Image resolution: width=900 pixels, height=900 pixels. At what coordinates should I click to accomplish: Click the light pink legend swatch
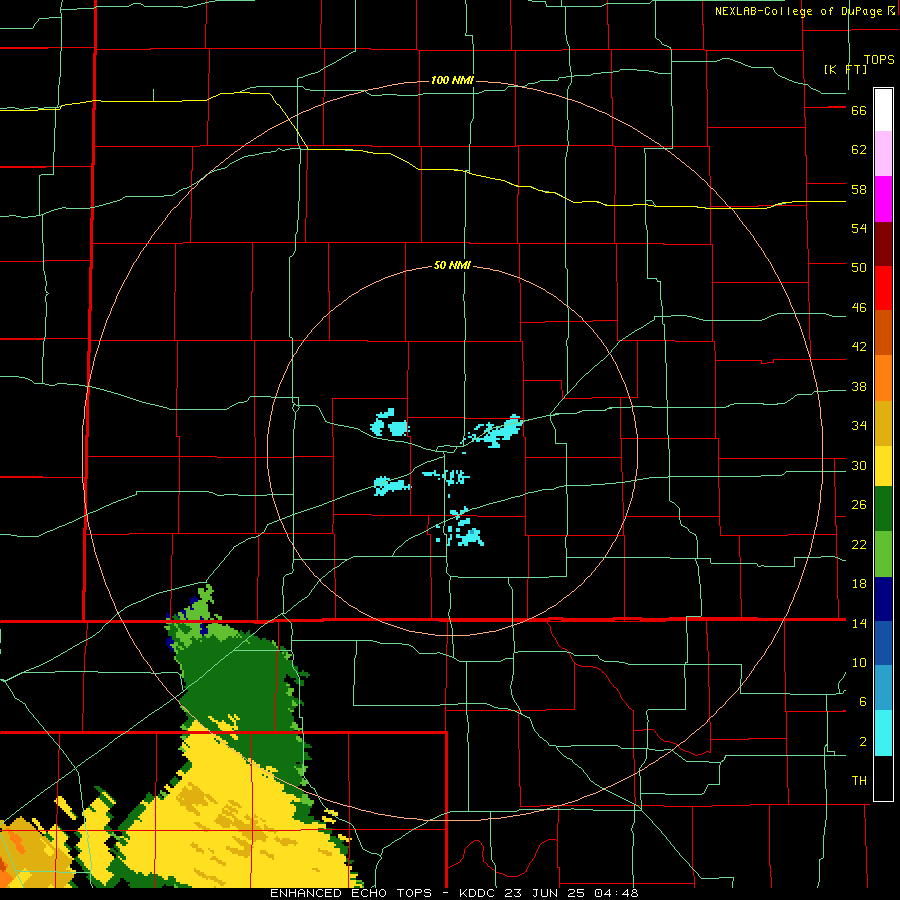point(883,153)
